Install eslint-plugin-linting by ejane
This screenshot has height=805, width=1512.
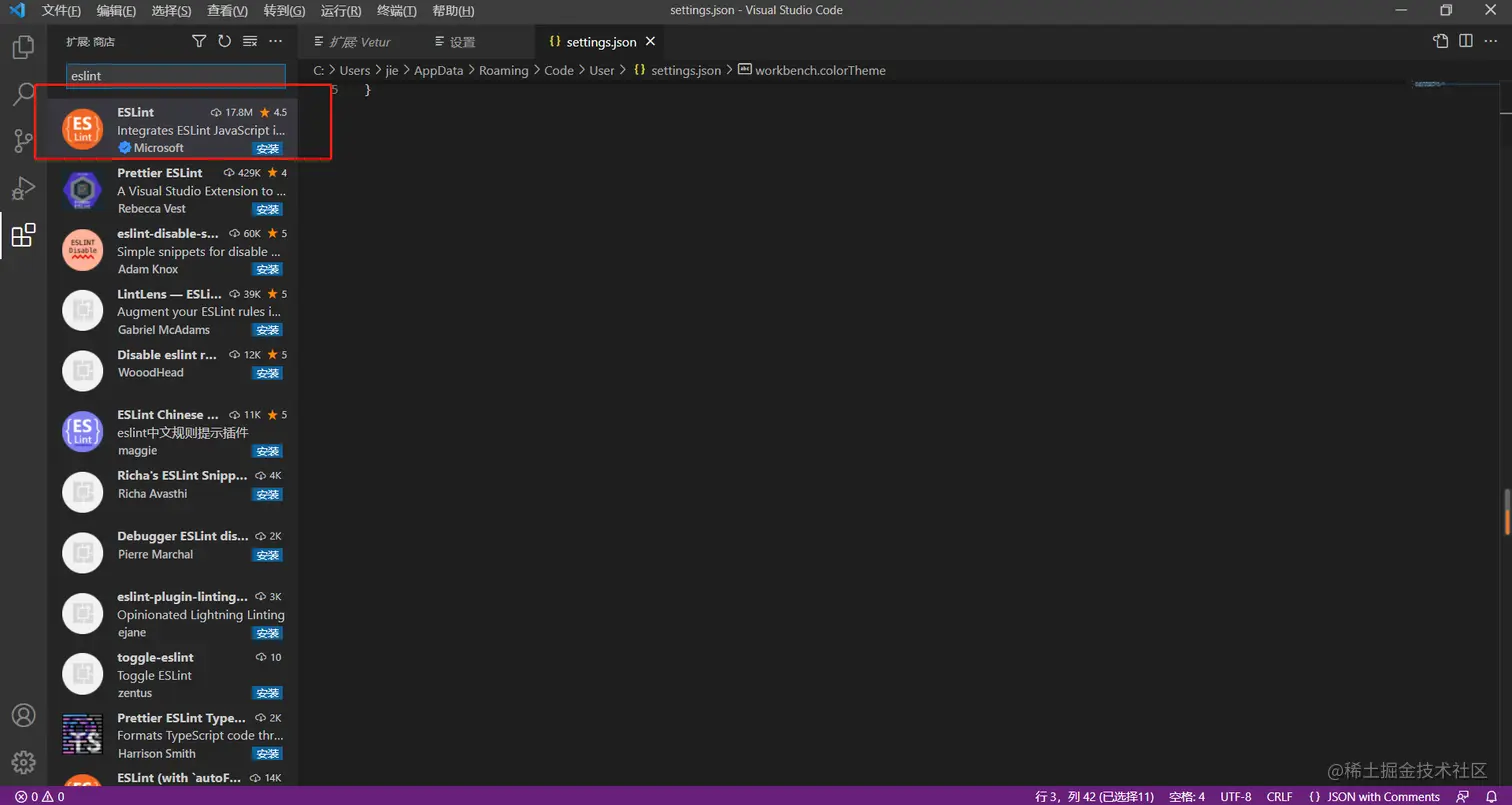[267, 633]
